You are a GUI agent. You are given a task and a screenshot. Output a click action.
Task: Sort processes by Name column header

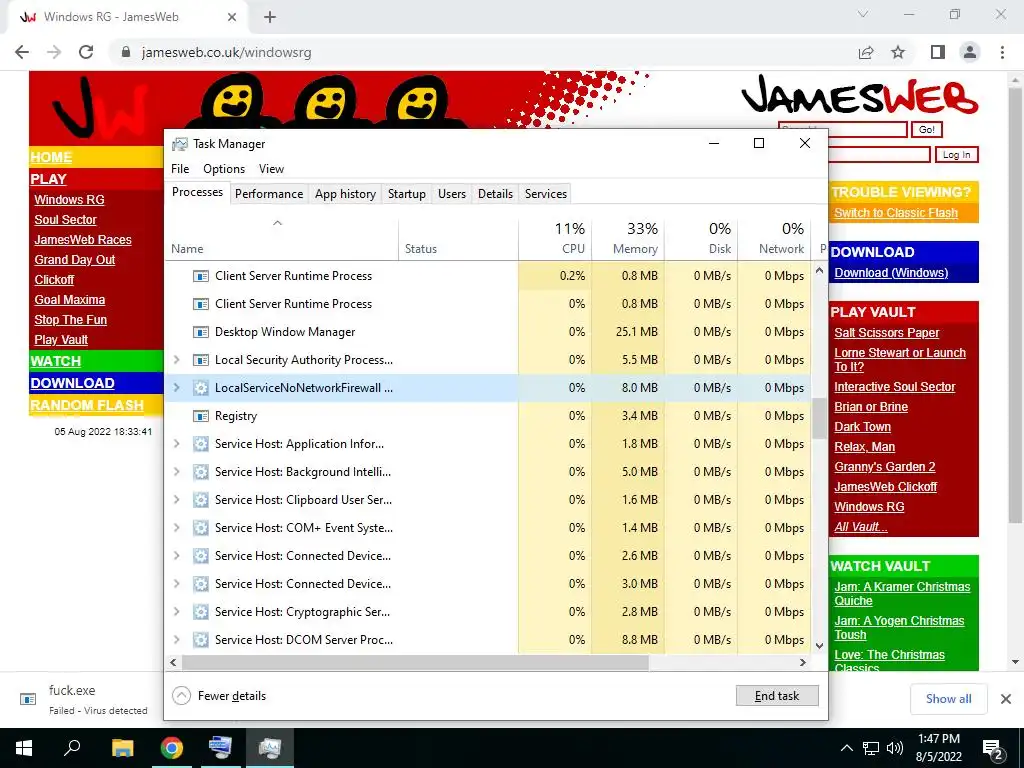tap(281, 238)
